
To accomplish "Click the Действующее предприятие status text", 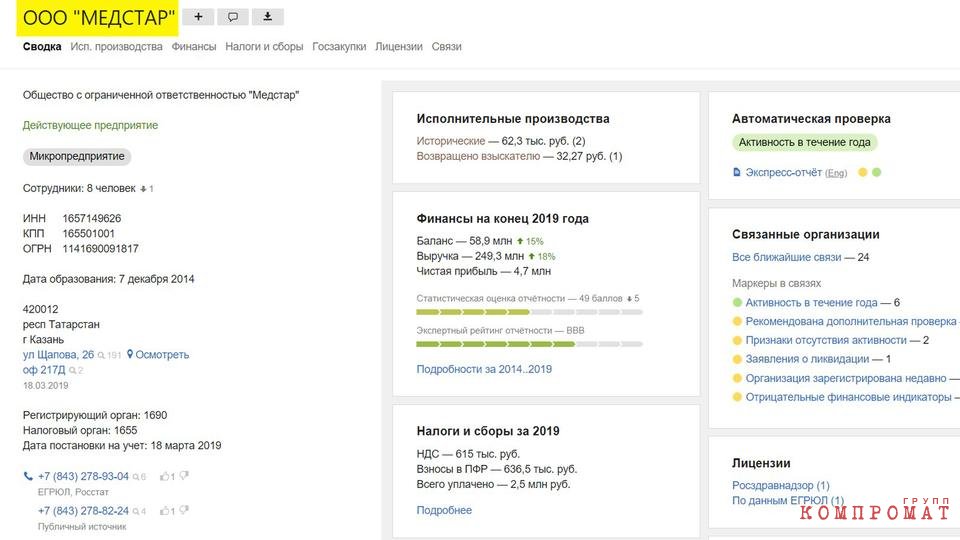I will [x=90, y=126].
